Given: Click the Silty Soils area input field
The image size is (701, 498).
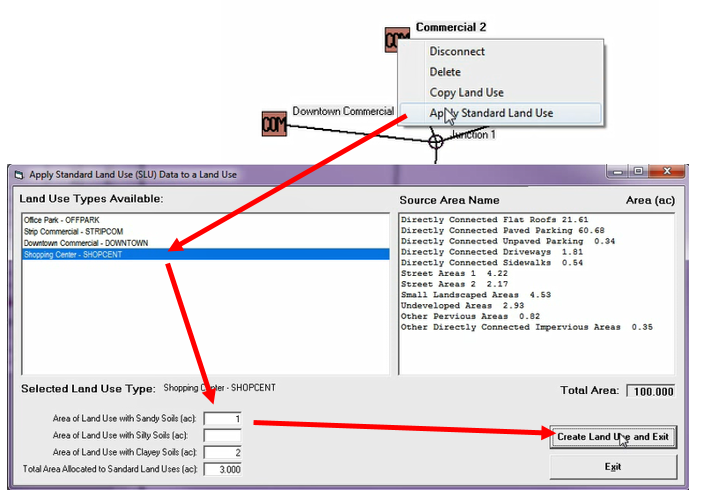Looking at the screenshot, I should pyautogui.click(x=224, y=435).
